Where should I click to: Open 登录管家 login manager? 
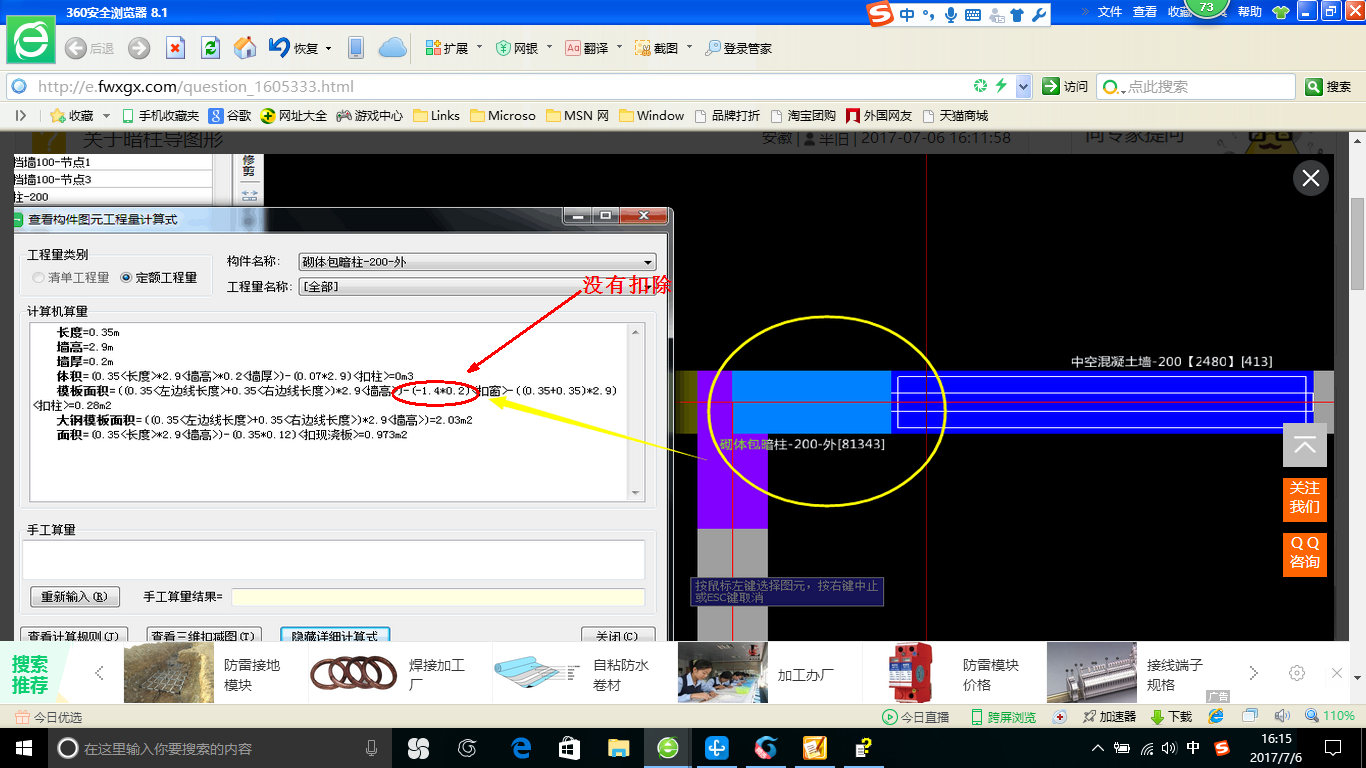click(739, 48)
